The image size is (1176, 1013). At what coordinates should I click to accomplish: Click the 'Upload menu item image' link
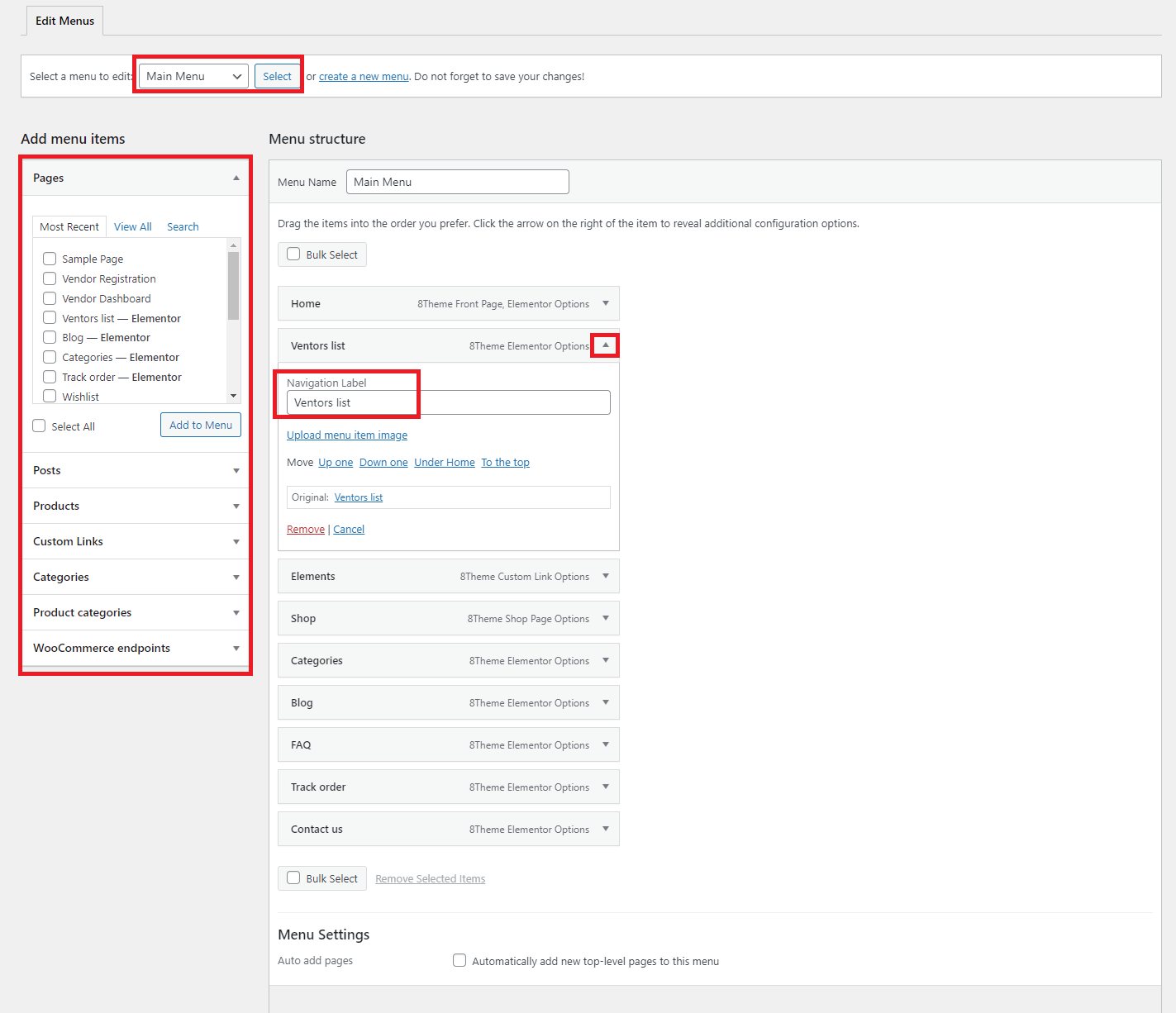click(x=347, y=435)
